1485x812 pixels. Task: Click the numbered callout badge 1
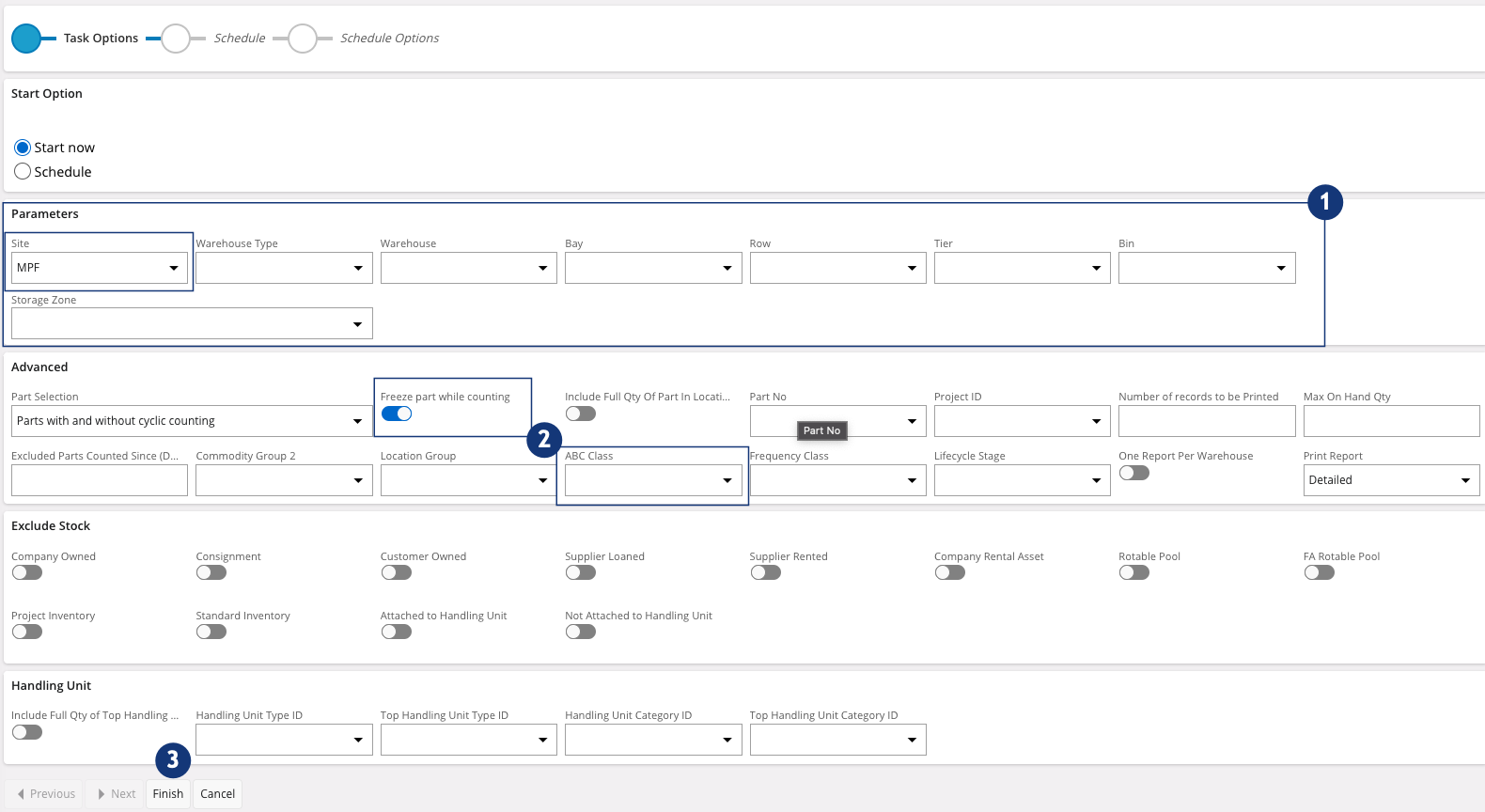[x=1324, y=202]
